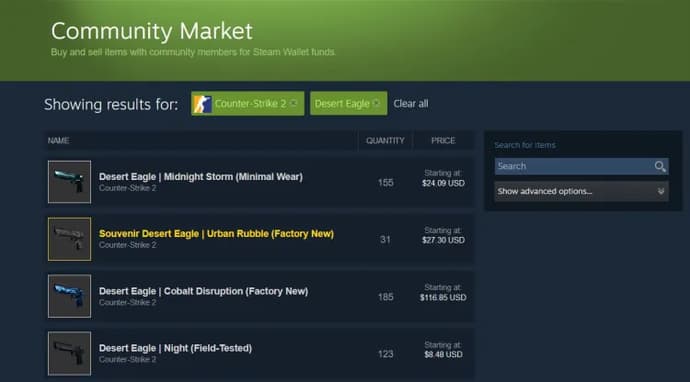The width and height of the screenshot is (690, 382).
Task: Click quantity 123 for Night
Action: pyautogui.click(x=385, y=354)
